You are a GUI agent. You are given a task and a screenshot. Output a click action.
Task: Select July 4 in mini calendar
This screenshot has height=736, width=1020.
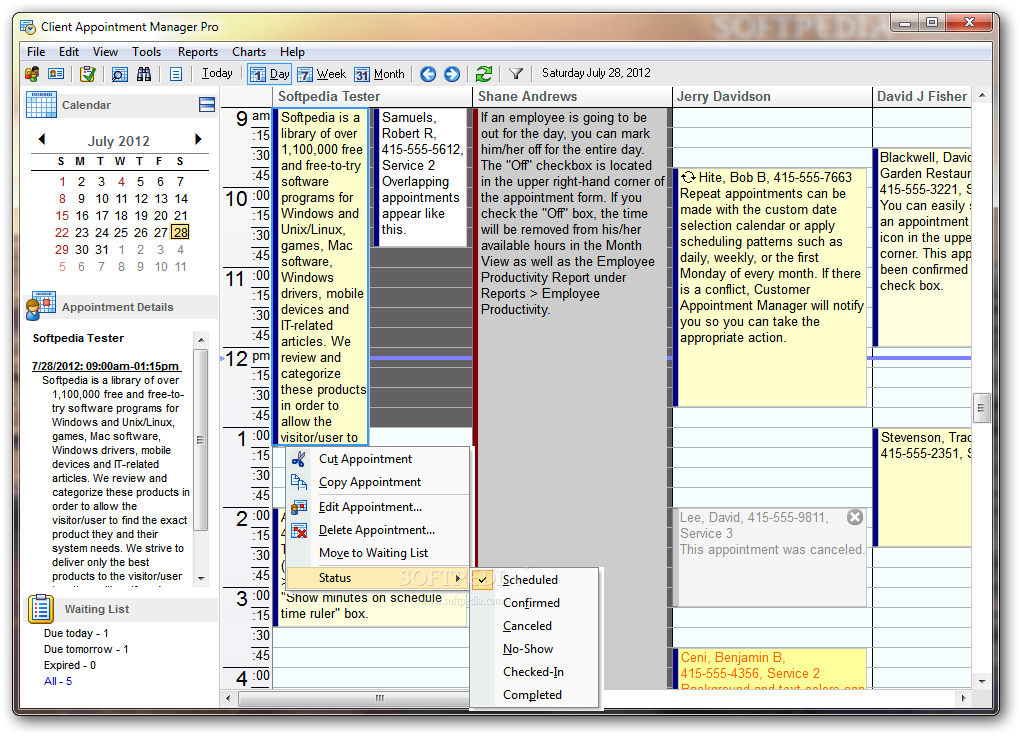[121, 182]
